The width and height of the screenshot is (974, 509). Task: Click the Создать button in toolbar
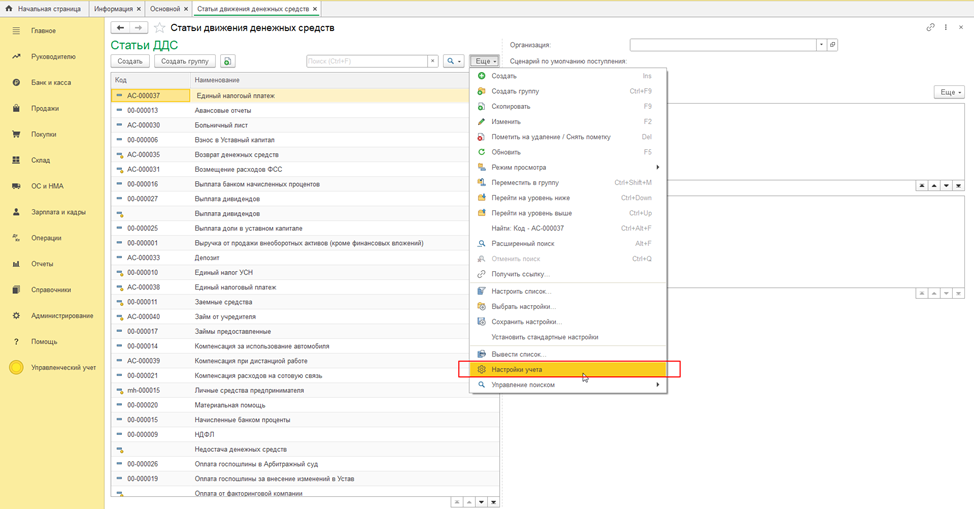point(130,62)
